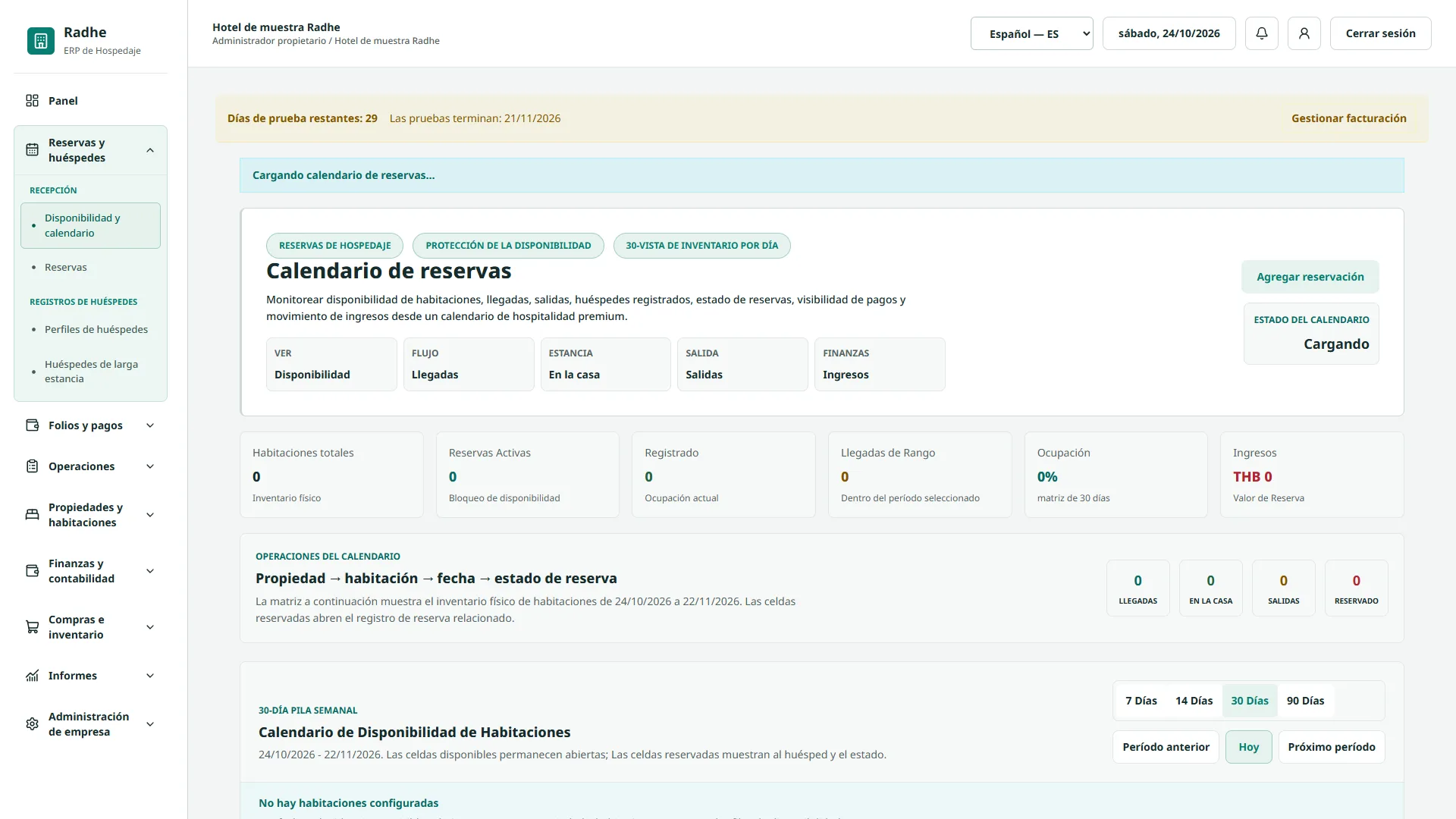This screenshot has width=1456, height=819.
Task: Open the Español — ES language dropdown
Action: [1032, 33]
